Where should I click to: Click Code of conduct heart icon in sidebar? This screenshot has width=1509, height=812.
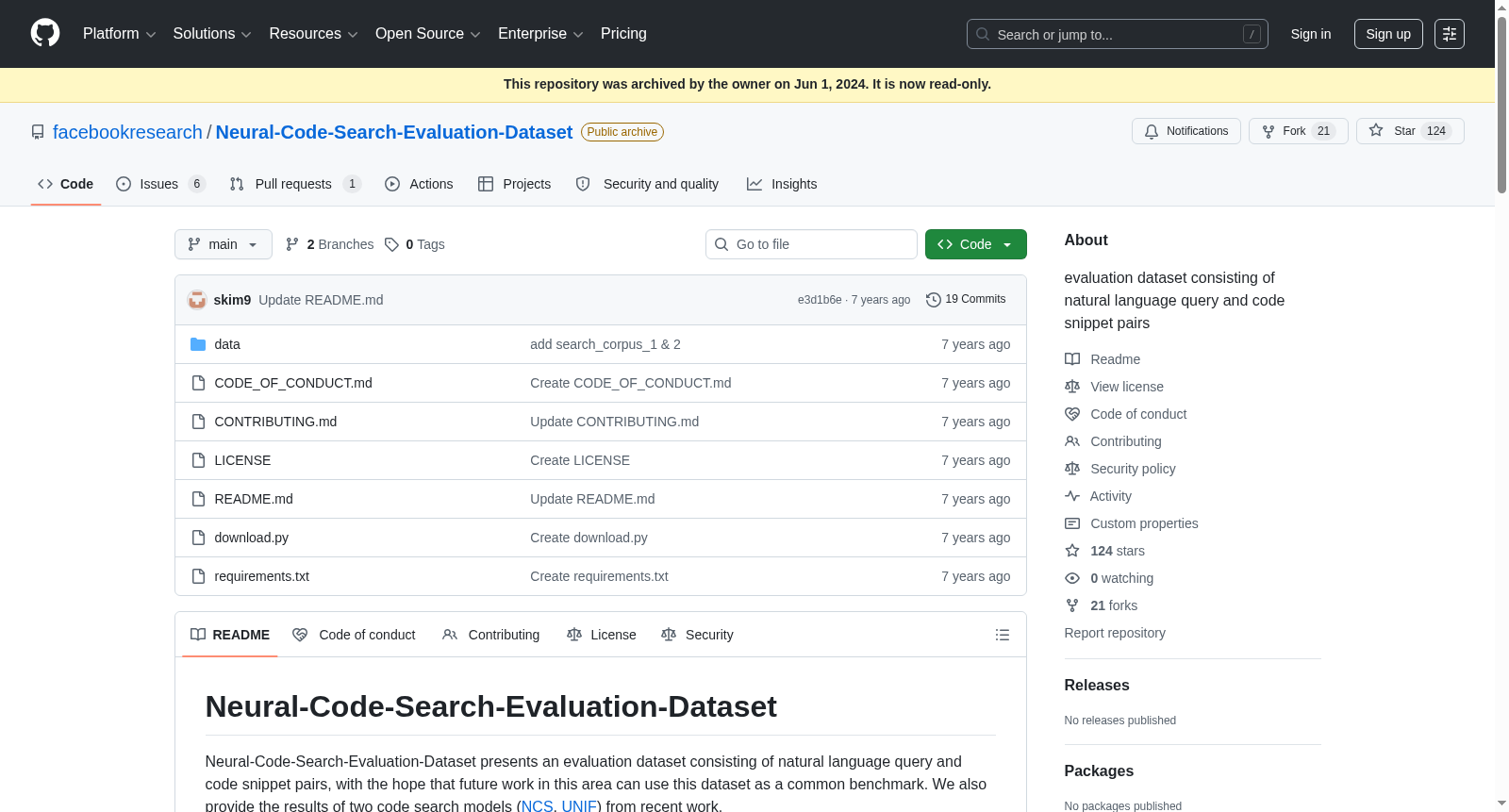[x=1072, y=414]
